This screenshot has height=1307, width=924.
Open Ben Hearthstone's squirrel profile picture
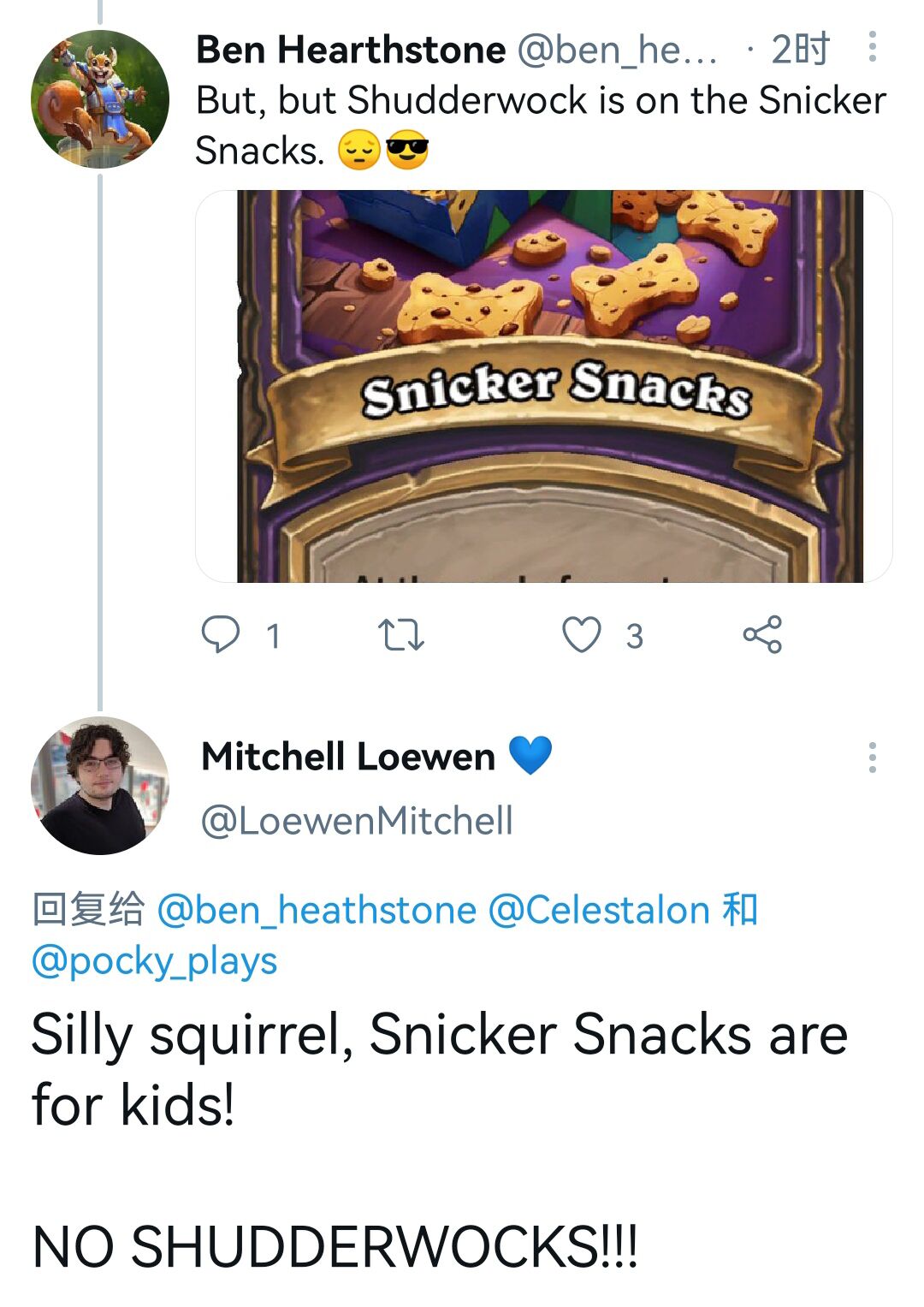(100, 99)
